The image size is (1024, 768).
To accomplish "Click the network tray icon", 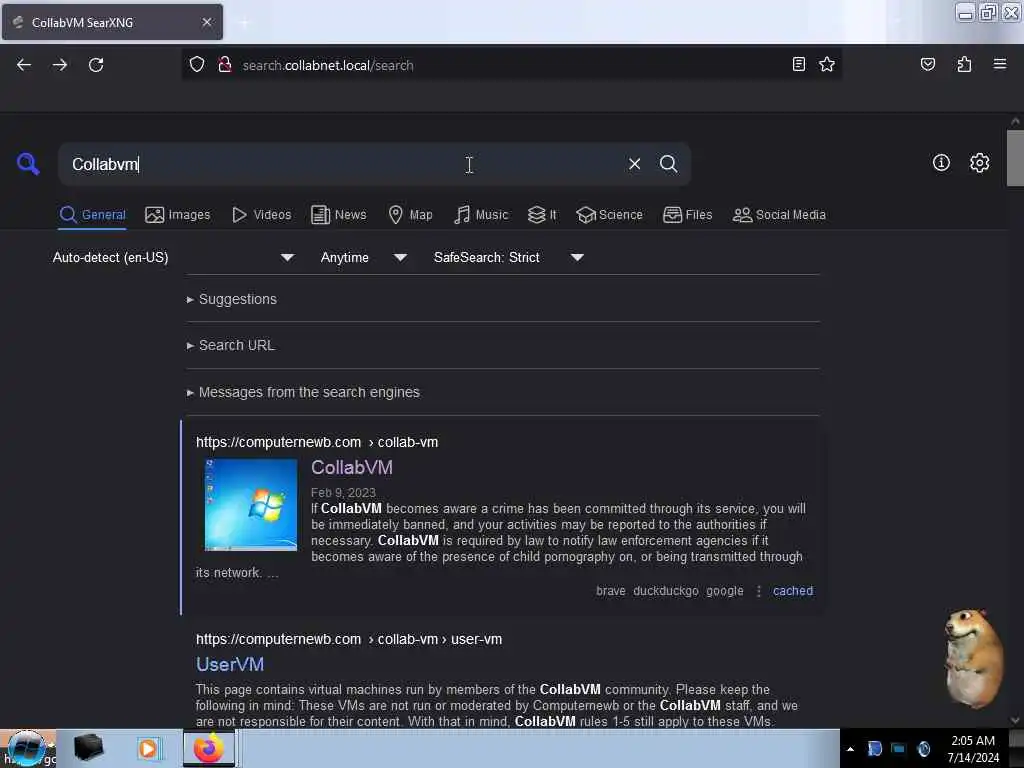I will [899, 748].
